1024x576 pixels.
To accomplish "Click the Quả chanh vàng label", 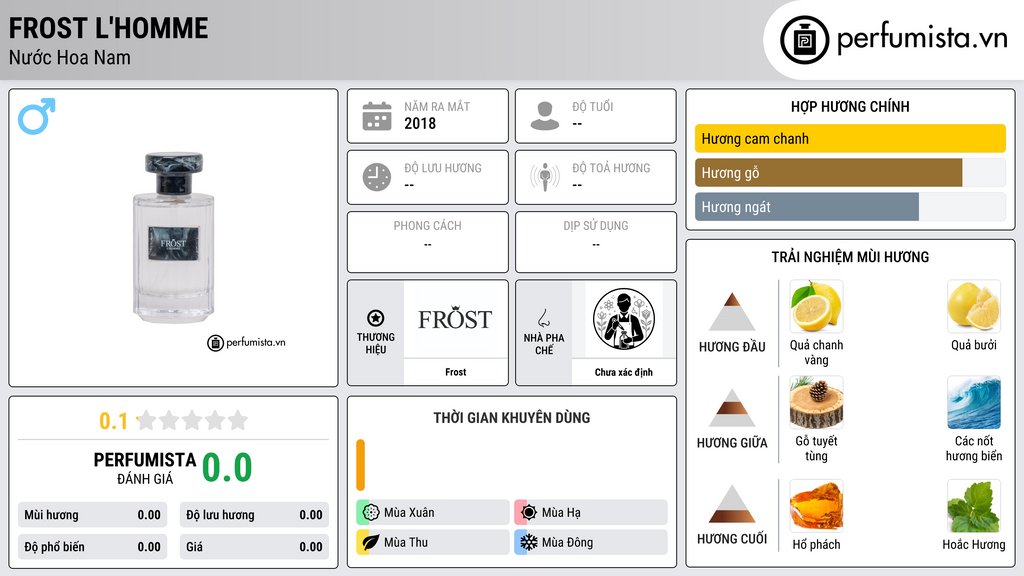I will coord(816,353).
